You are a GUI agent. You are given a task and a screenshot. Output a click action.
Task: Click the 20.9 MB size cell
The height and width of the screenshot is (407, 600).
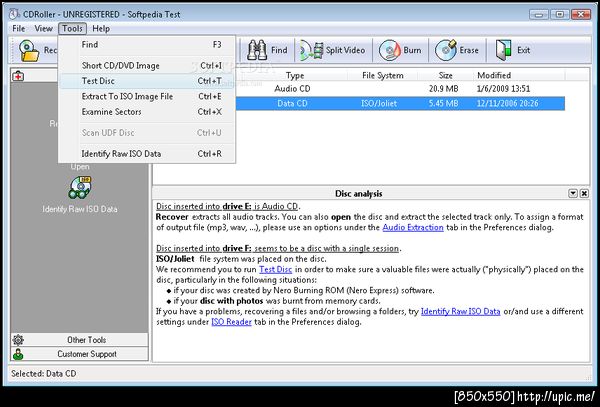click(443, 89)
